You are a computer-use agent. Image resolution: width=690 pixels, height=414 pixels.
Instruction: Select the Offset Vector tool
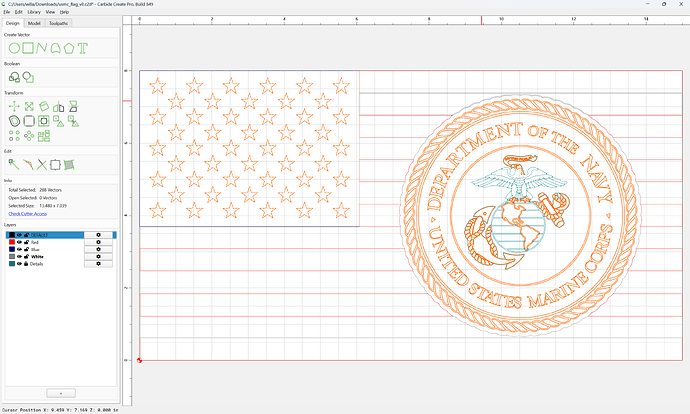coord(14,121)
